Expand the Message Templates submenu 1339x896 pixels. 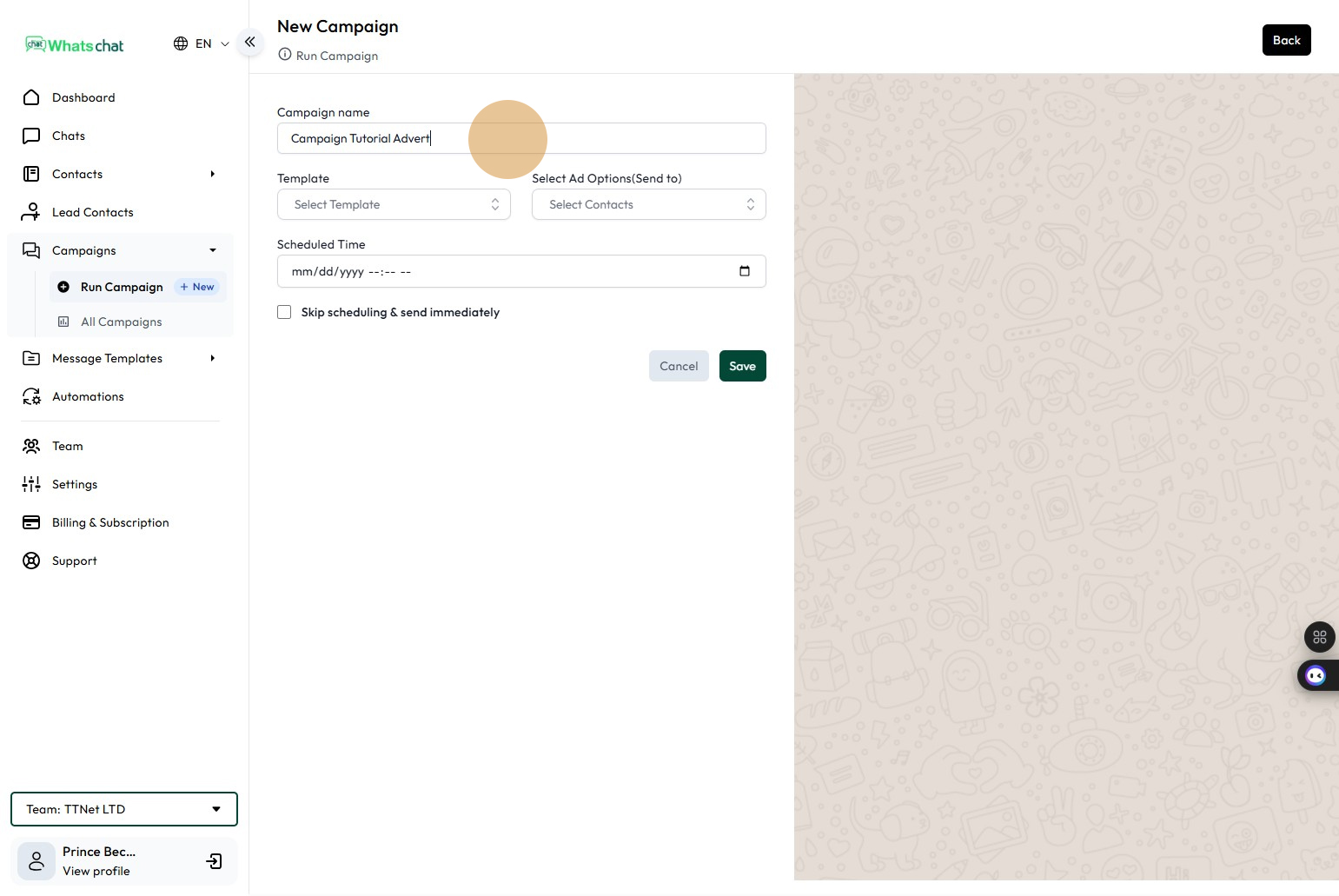pyautogui.click(x=211, y=358)
